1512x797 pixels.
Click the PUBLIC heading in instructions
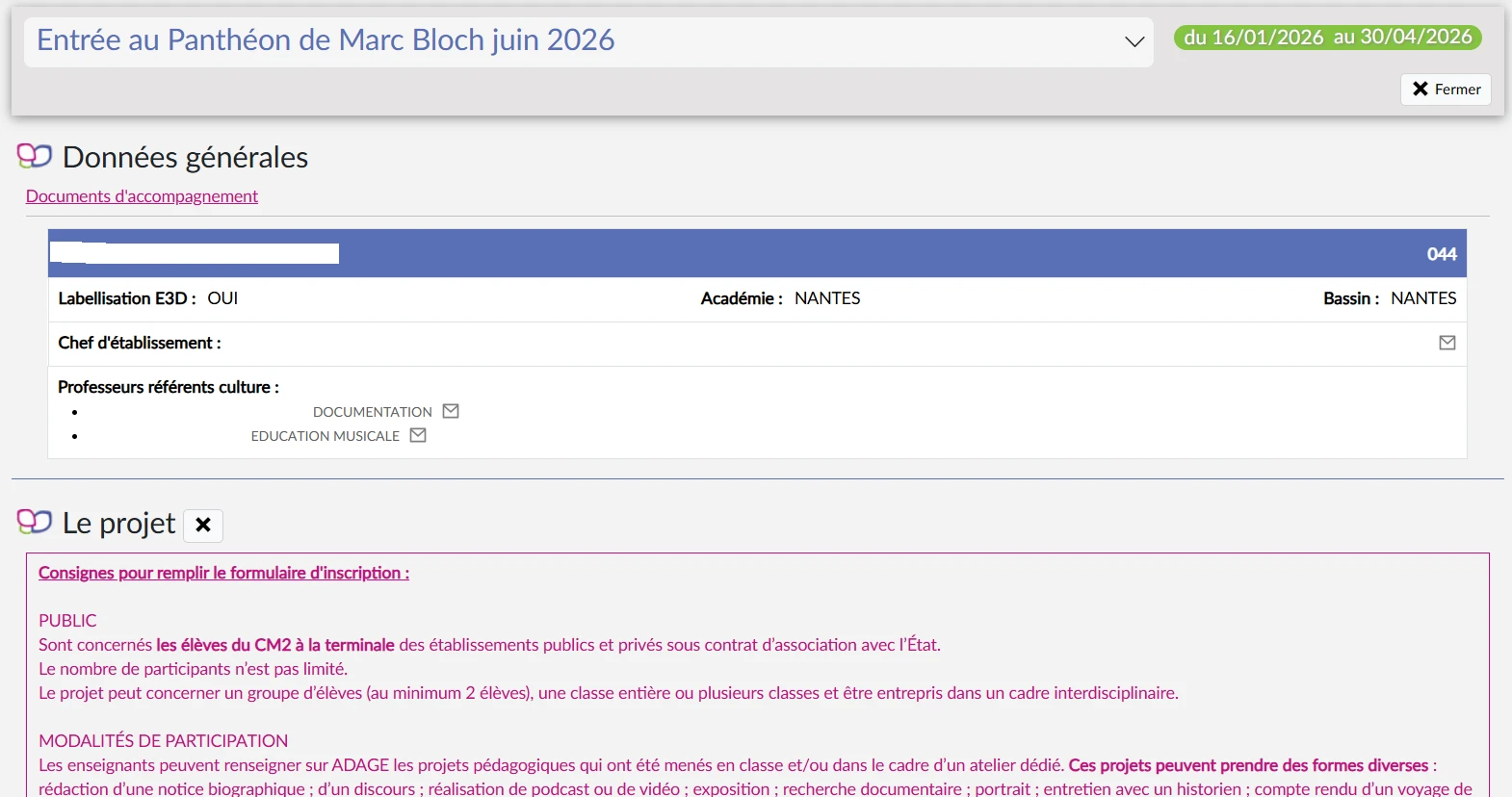pos(67,621)
